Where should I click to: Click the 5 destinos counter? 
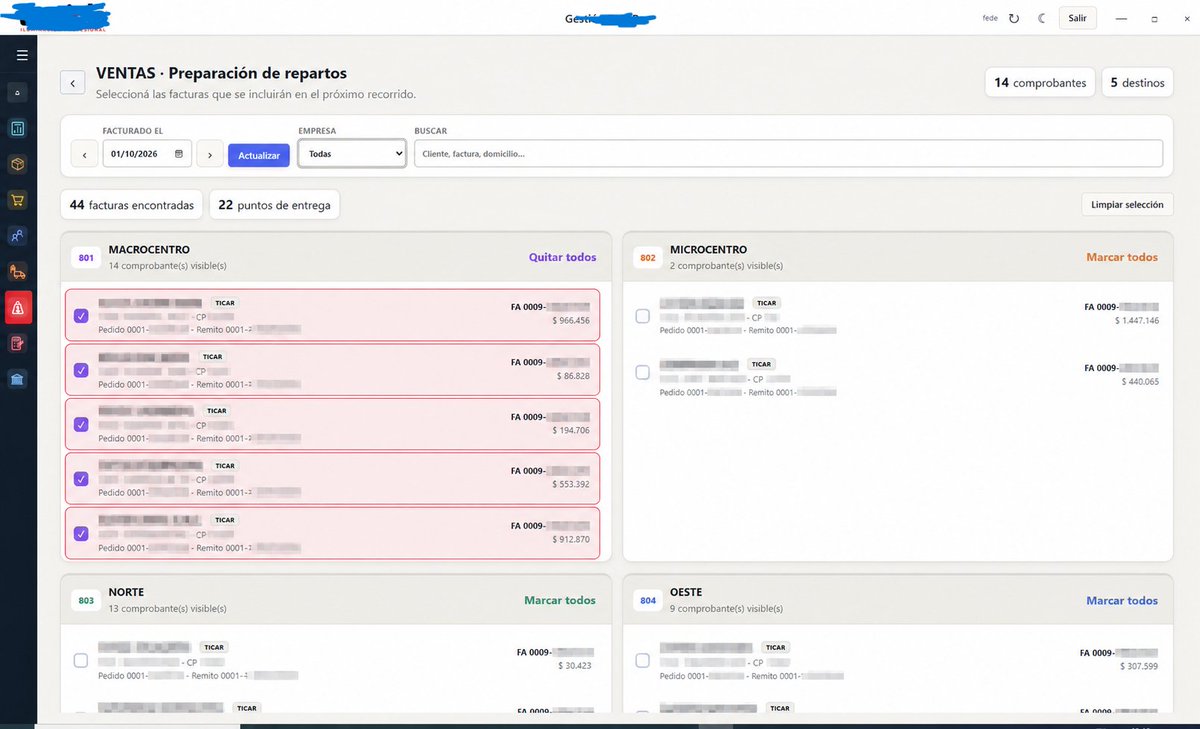(1138, 83)
